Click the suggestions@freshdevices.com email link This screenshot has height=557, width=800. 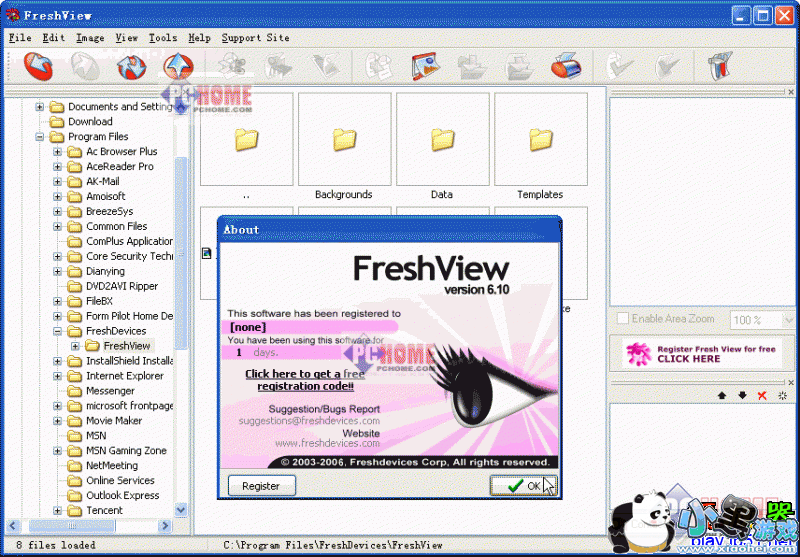click(x=309, y=421)
